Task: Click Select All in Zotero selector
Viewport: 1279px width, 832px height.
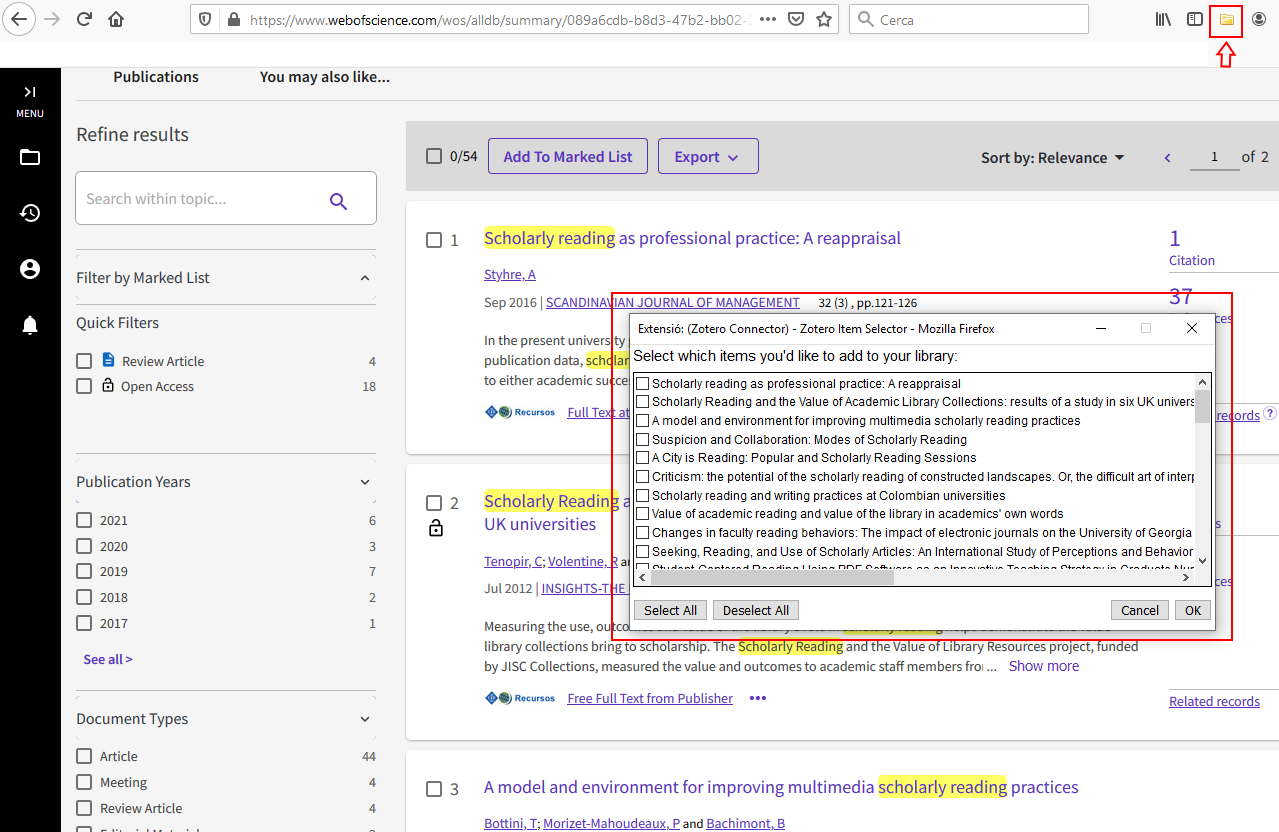Action: point(670,610)
